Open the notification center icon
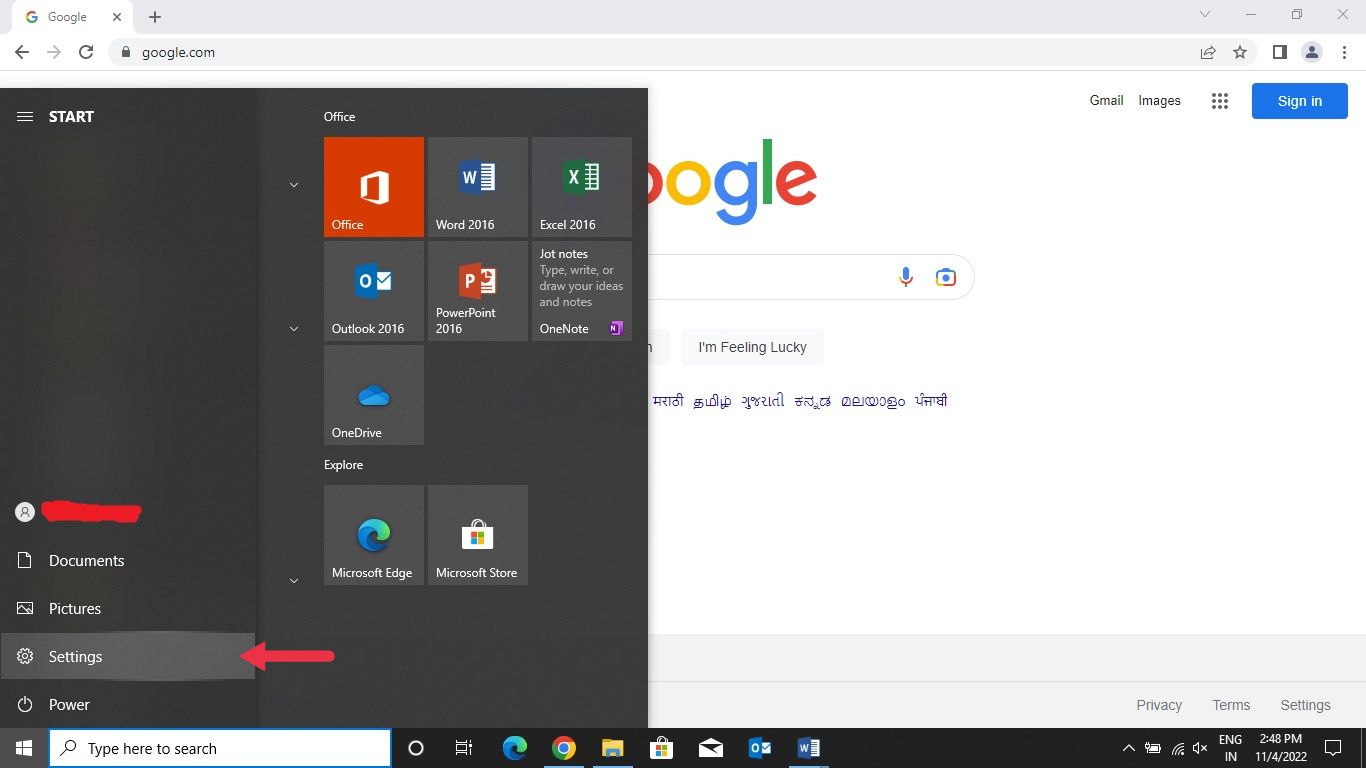1366x768 pixels. click(1333, 748)
